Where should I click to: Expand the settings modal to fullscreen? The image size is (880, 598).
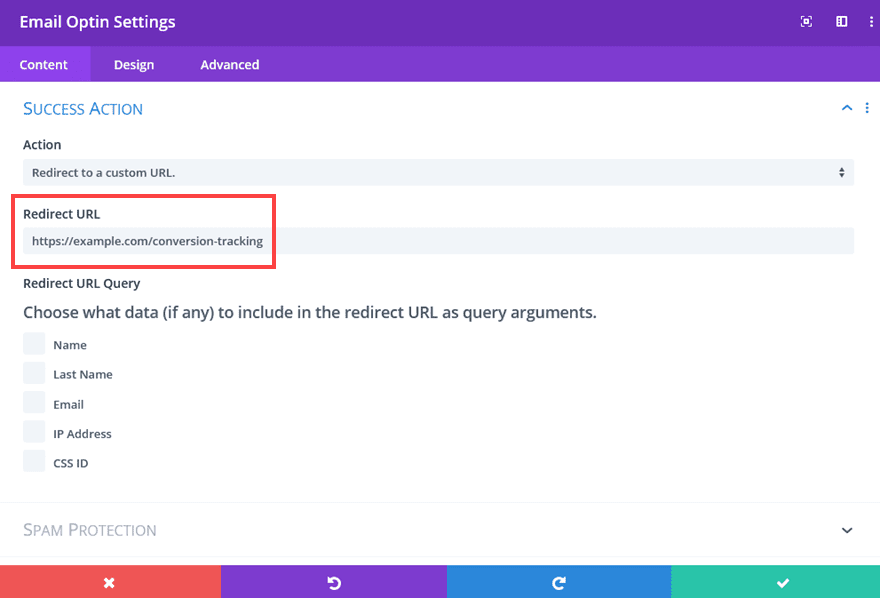tap(806, 21)
